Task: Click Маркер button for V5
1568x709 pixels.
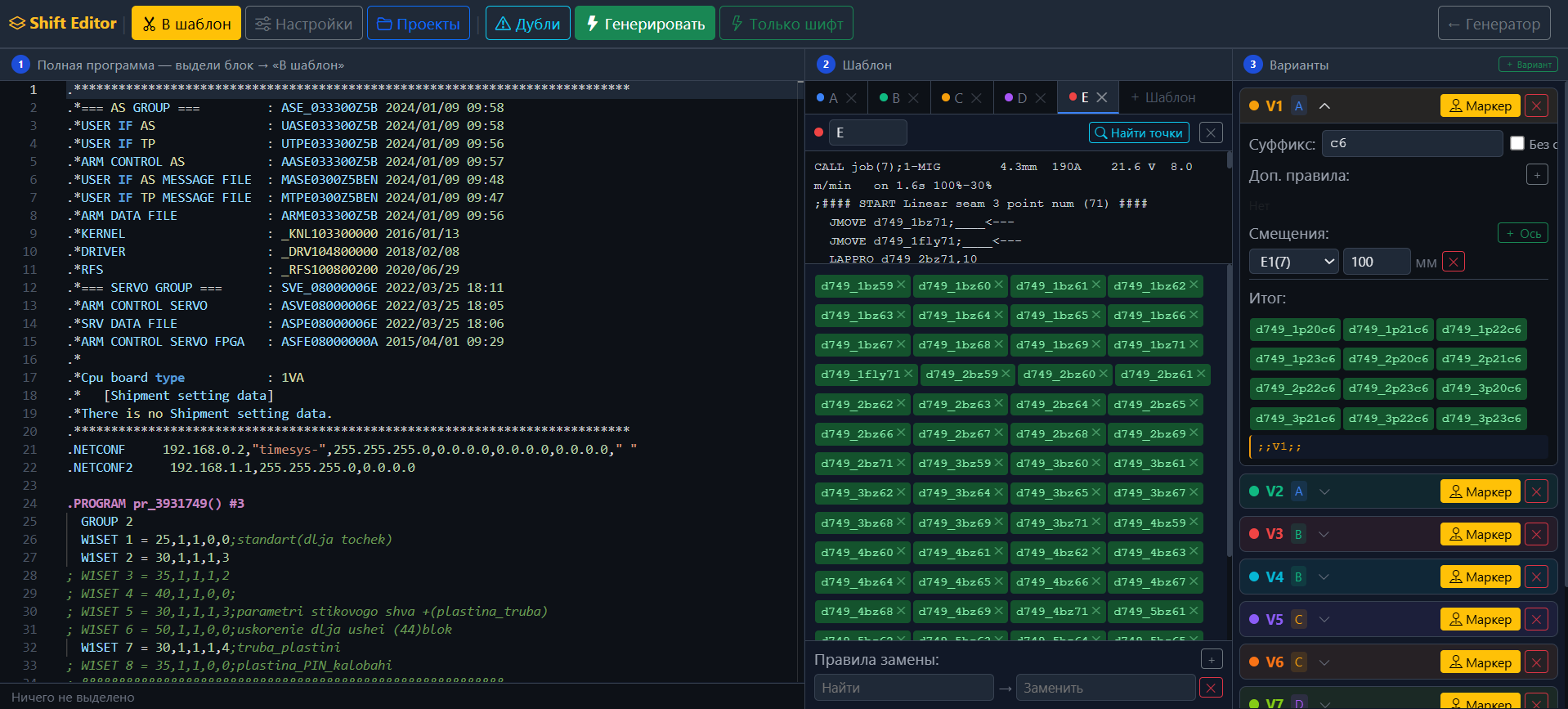Action: click(1480, 619)
